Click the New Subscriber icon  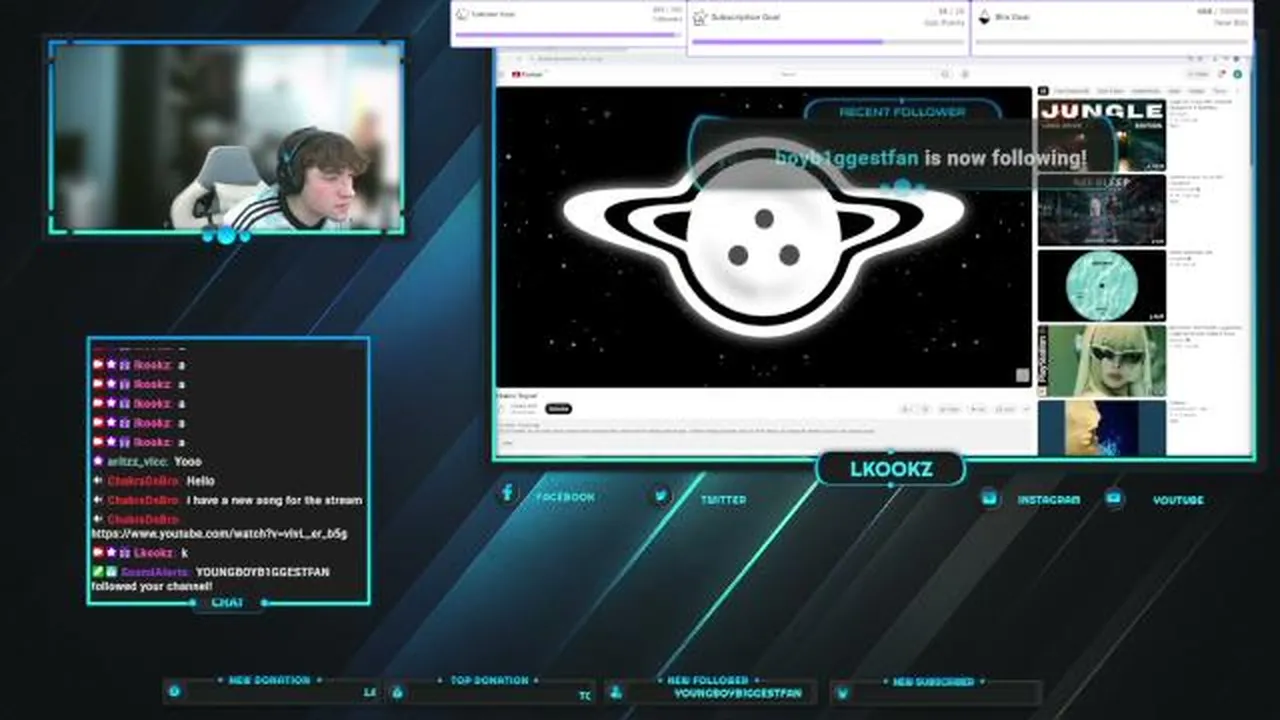tap(842, 692)
